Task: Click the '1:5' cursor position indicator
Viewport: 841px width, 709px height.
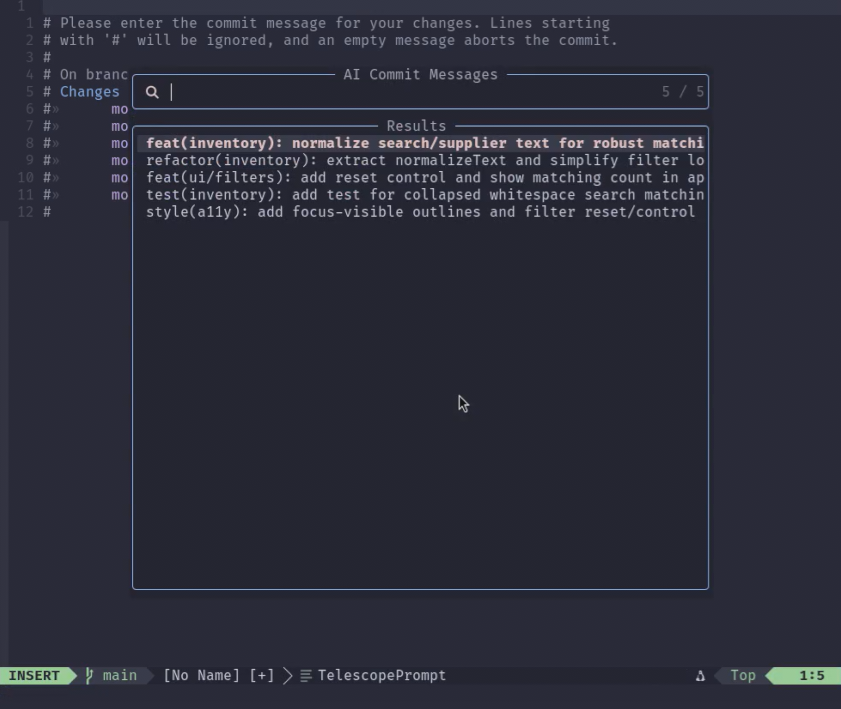Action: tap(812, 675)
